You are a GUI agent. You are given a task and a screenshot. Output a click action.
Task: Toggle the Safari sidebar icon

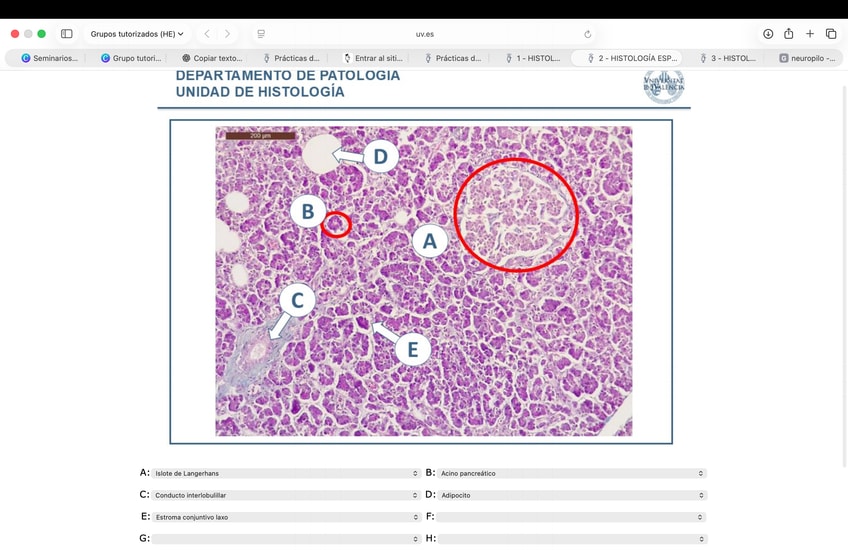click(x=67, y=34)
